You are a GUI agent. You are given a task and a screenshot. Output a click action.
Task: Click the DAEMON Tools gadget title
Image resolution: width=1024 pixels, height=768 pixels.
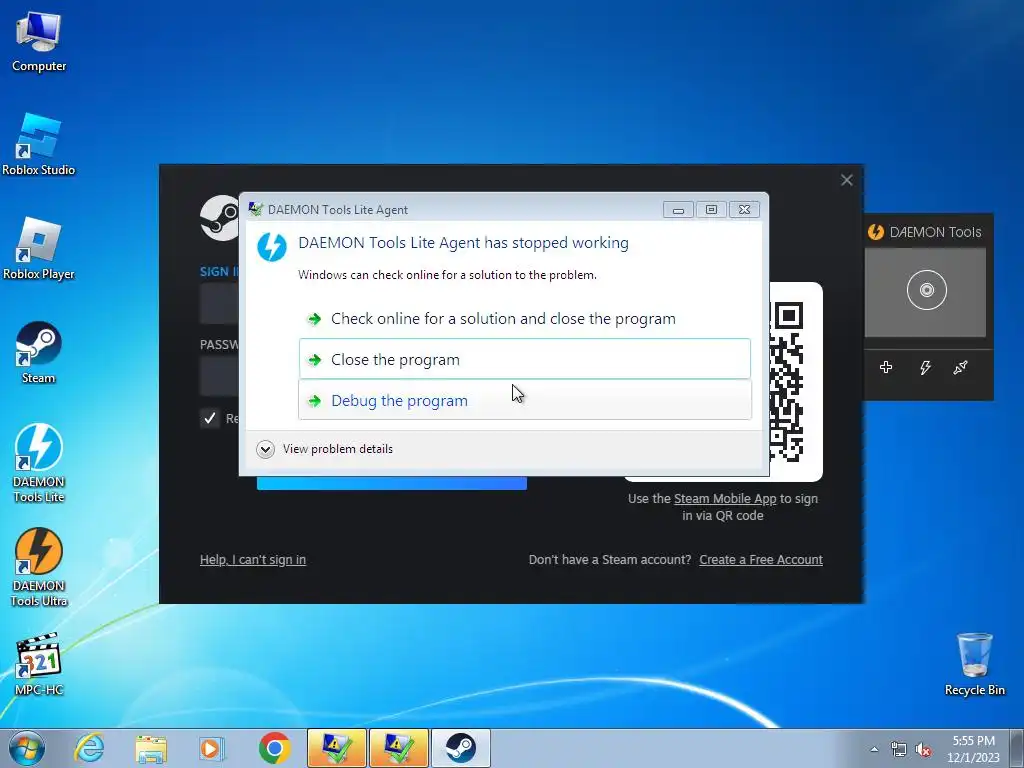(x=935, y=232)
